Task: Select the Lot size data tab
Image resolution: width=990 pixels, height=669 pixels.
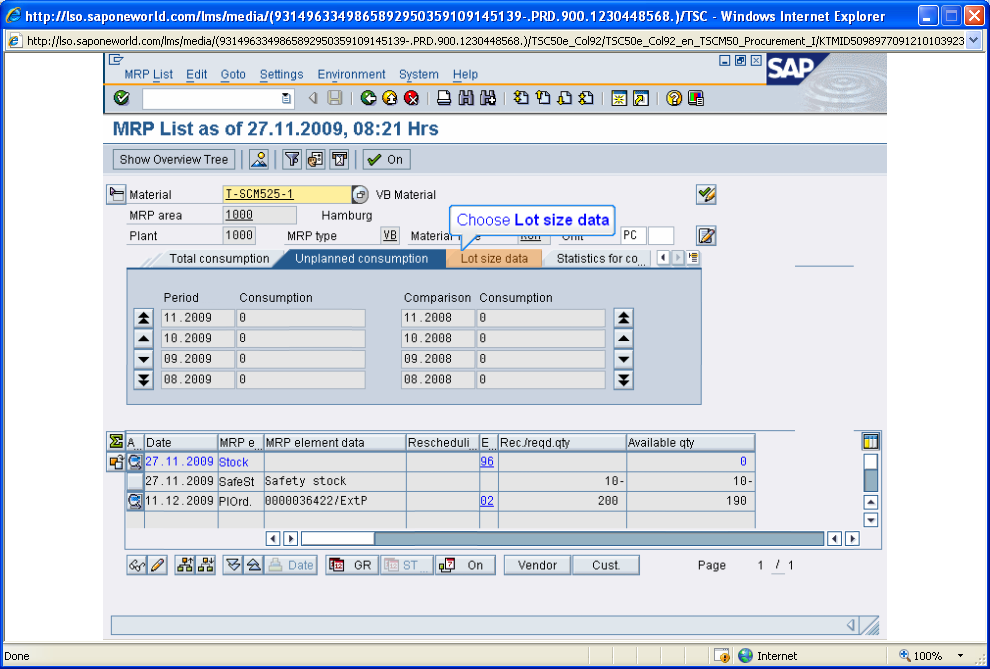Action: click(494, 259)
